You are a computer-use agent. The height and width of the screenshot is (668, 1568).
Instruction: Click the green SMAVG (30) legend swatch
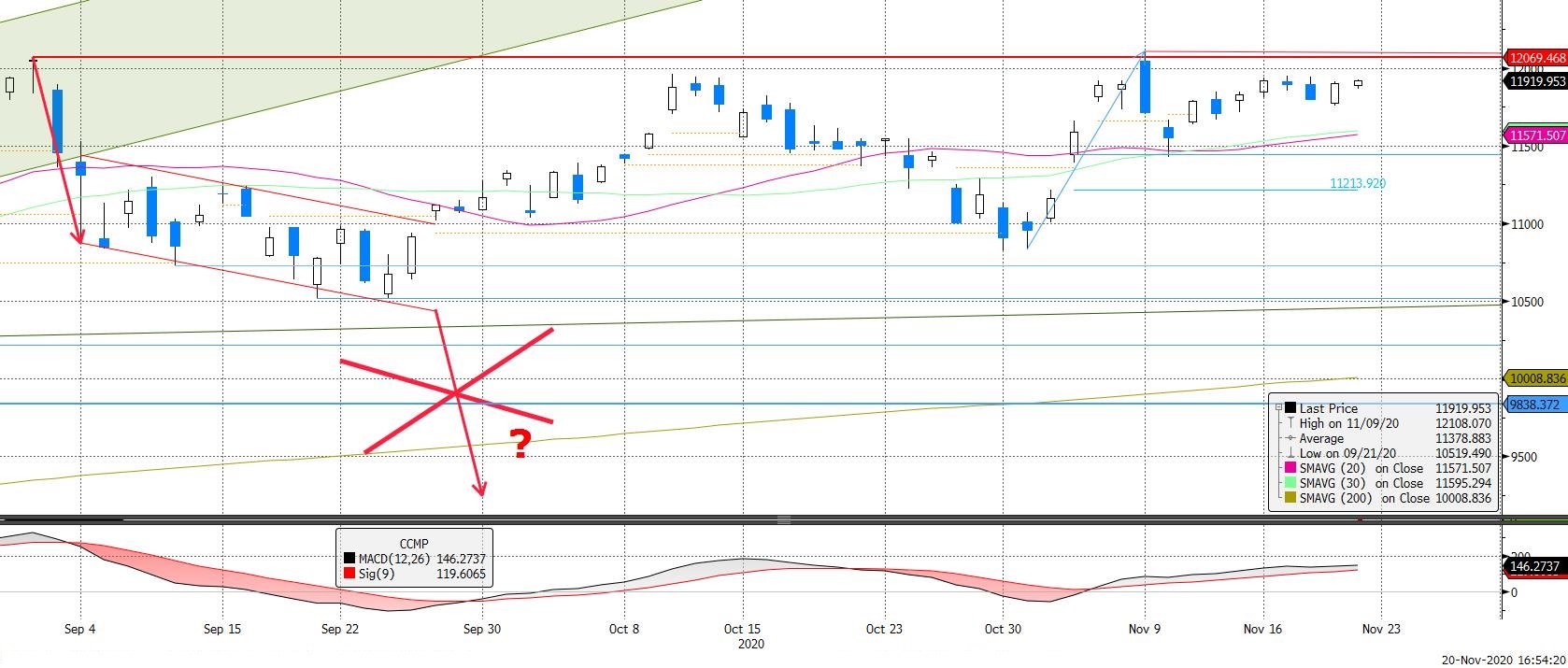point(1290,483)
